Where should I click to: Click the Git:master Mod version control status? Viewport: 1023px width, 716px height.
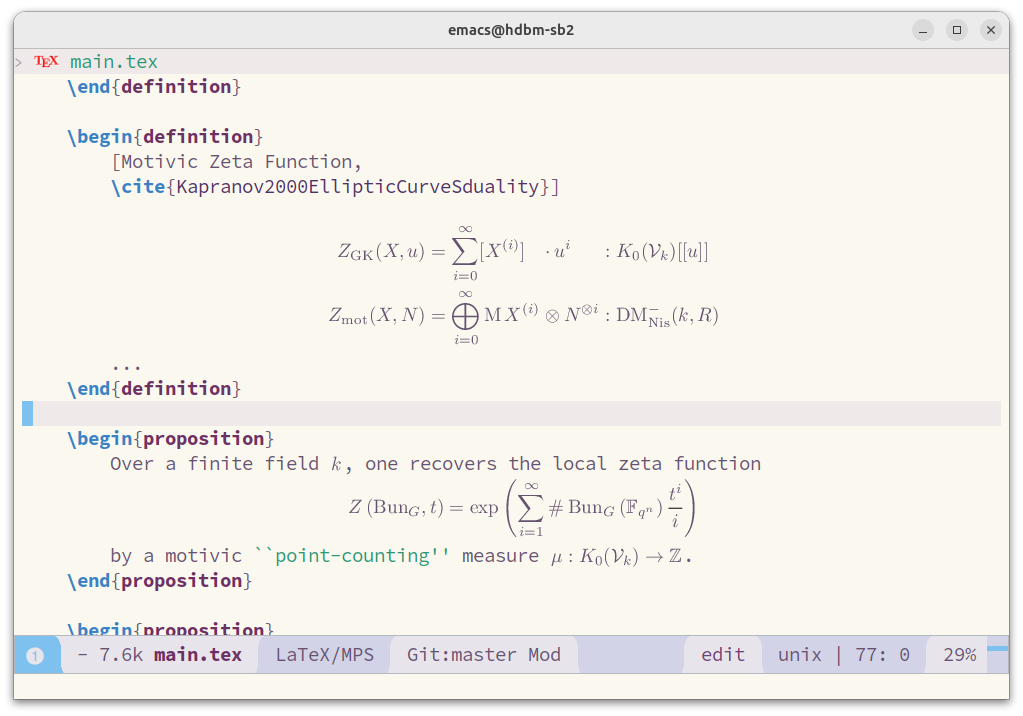pyautogui.click(x=483, y=654)
